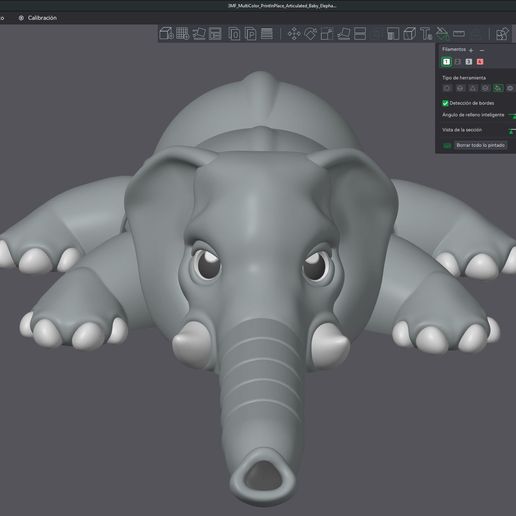Select the Lay on face tool
Screen dimensions: 516x516
click(344, 34)
